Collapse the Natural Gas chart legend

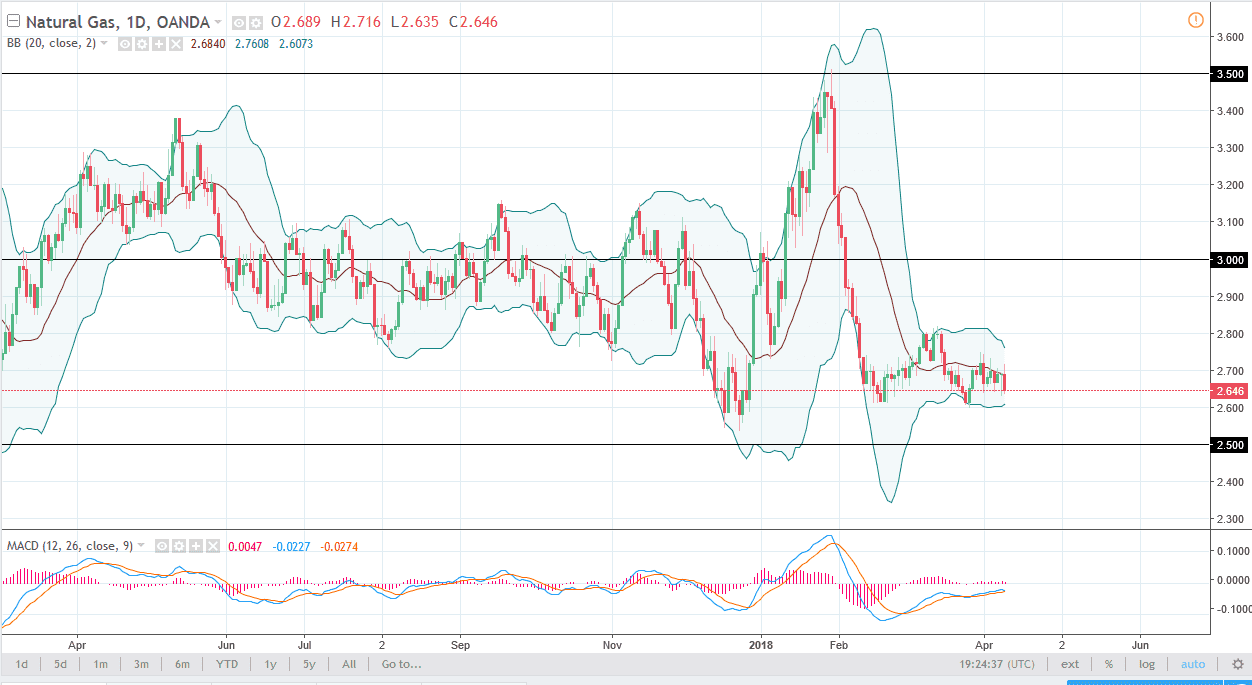tap(13, 21)
